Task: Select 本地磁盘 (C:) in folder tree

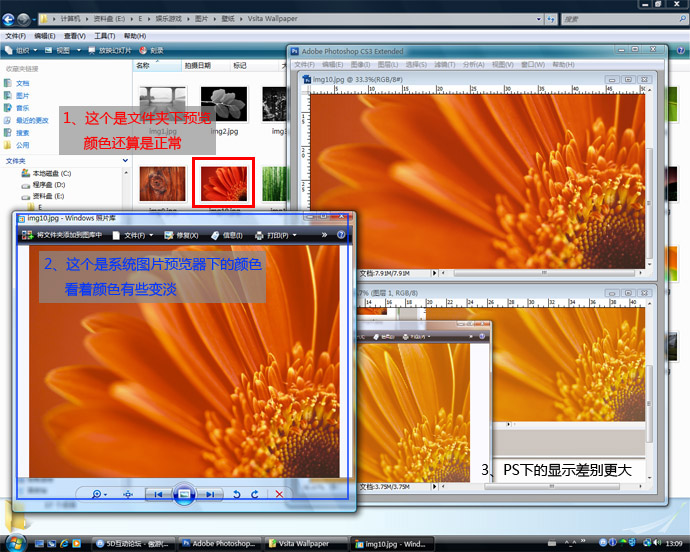Action: point(47,173)
